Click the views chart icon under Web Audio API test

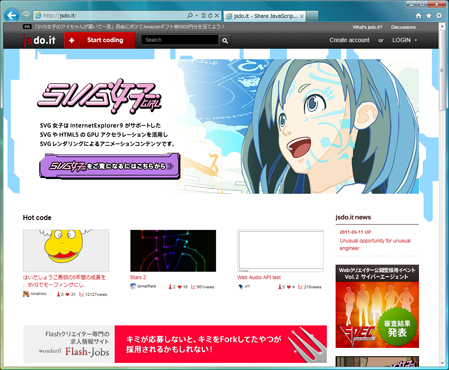pyautogui.click(x=300, y=287)
